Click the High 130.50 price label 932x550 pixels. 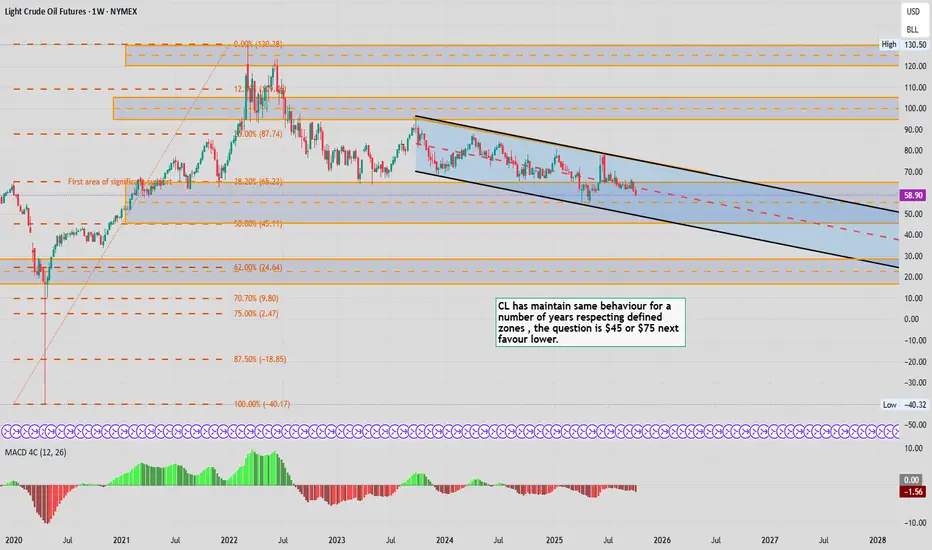tap(904, 45)
